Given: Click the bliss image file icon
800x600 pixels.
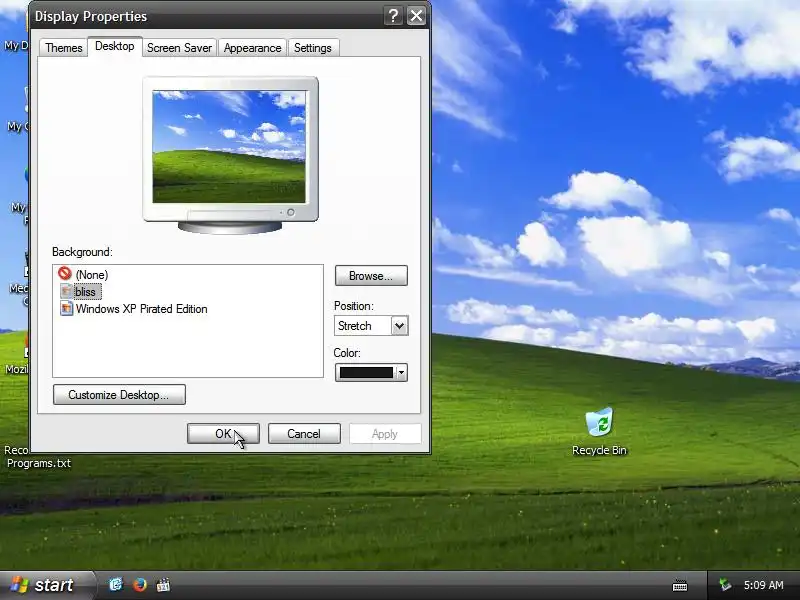Looking at the screenshot, I should click(66, 291).
